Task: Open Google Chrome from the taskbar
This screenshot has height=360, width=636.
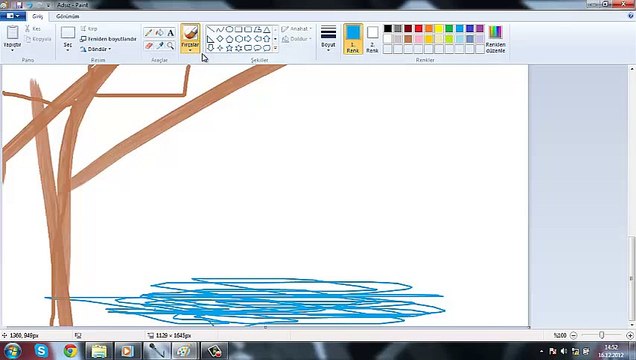Action: click(70, 351)
